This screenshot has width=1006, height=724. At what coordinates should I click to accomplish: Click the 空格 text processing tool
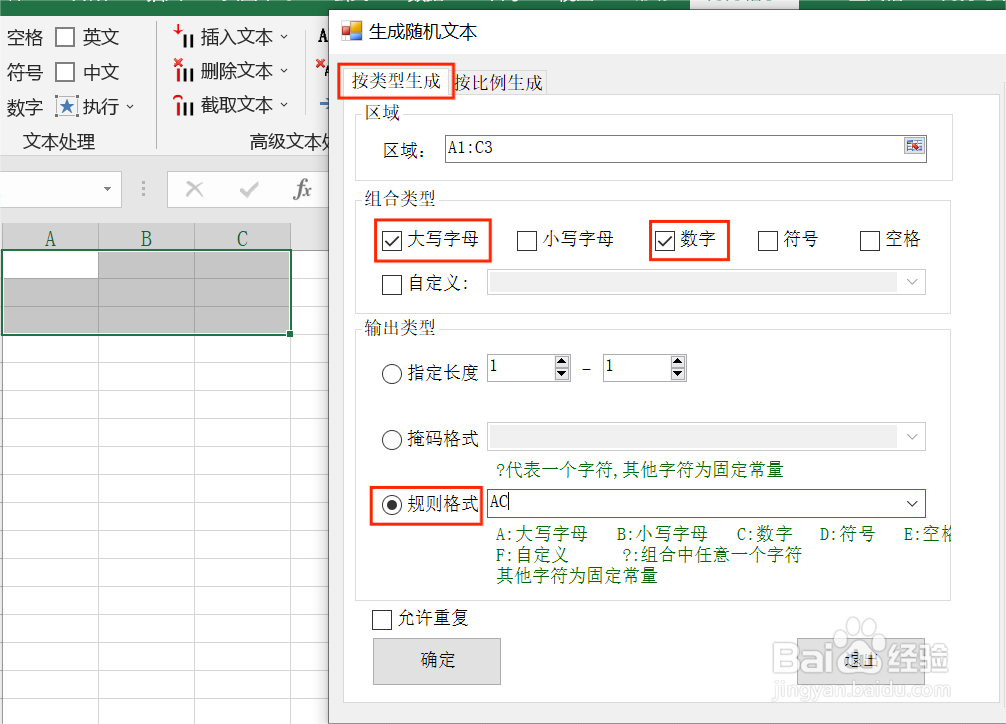tap(24, 36)
